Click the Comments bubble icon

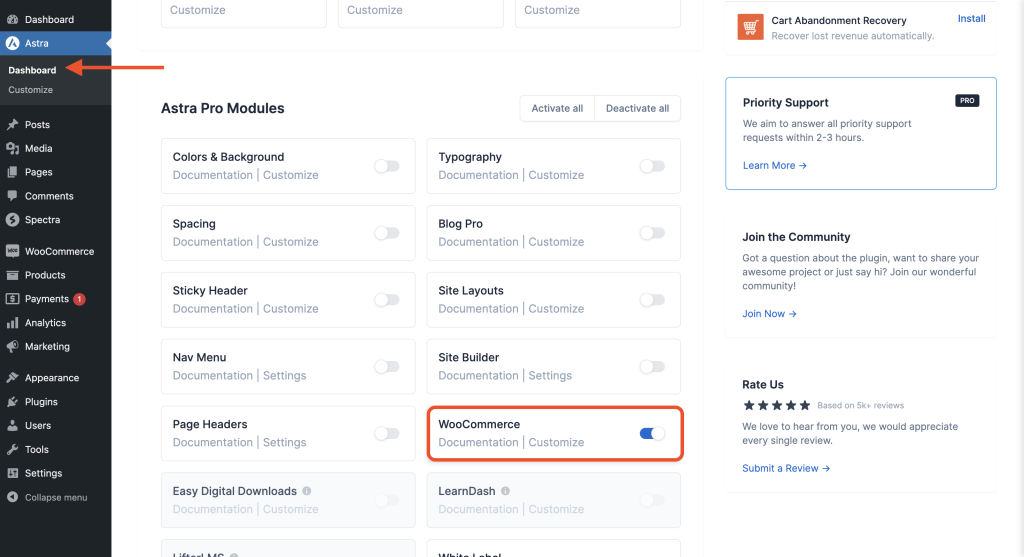(12, 196)
